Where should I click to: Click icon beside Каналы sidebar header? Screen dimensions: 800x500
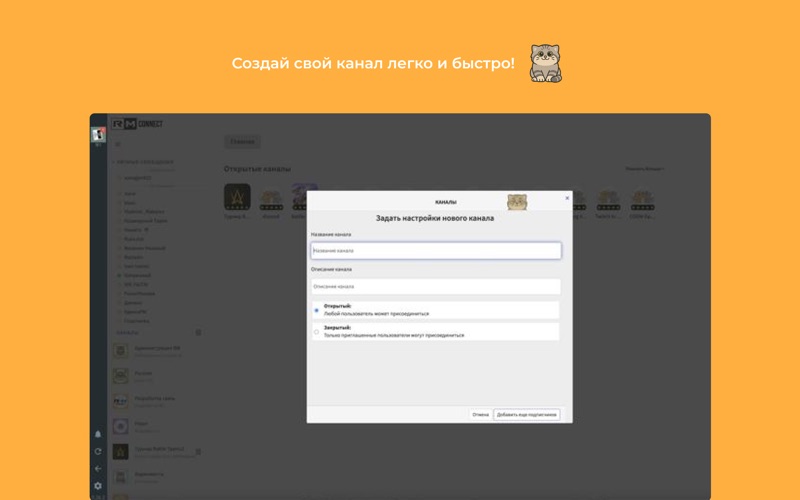(x=198, y=333)
